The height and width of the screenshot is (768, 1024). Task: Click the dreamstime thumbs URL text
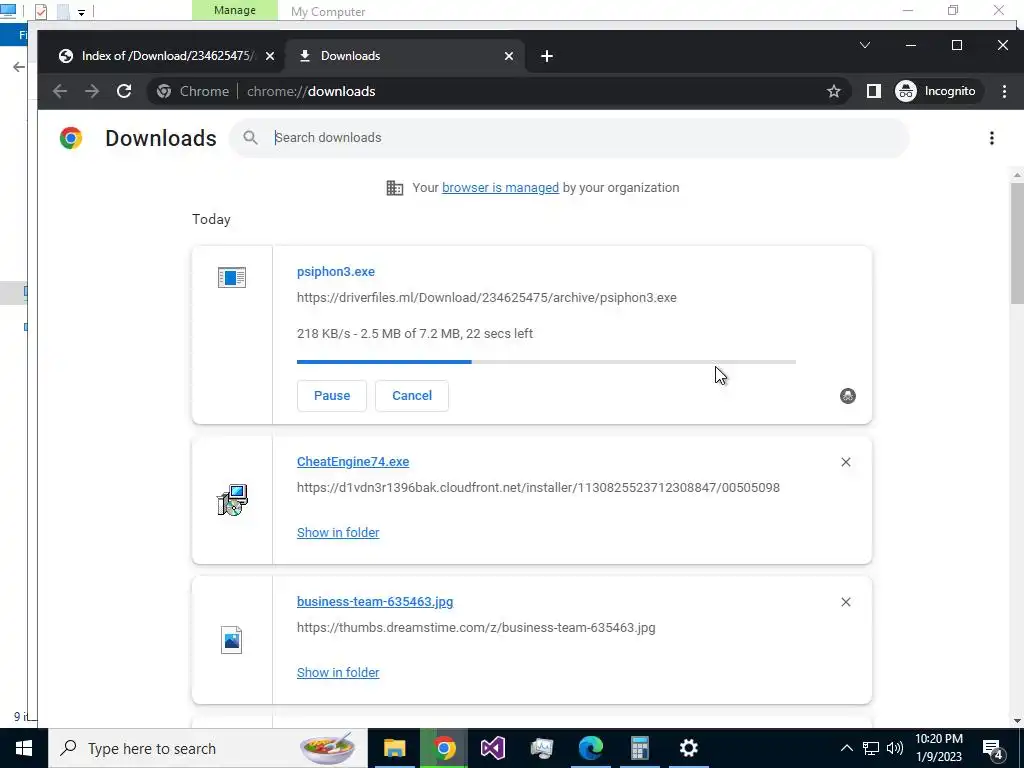pos(476,628)
